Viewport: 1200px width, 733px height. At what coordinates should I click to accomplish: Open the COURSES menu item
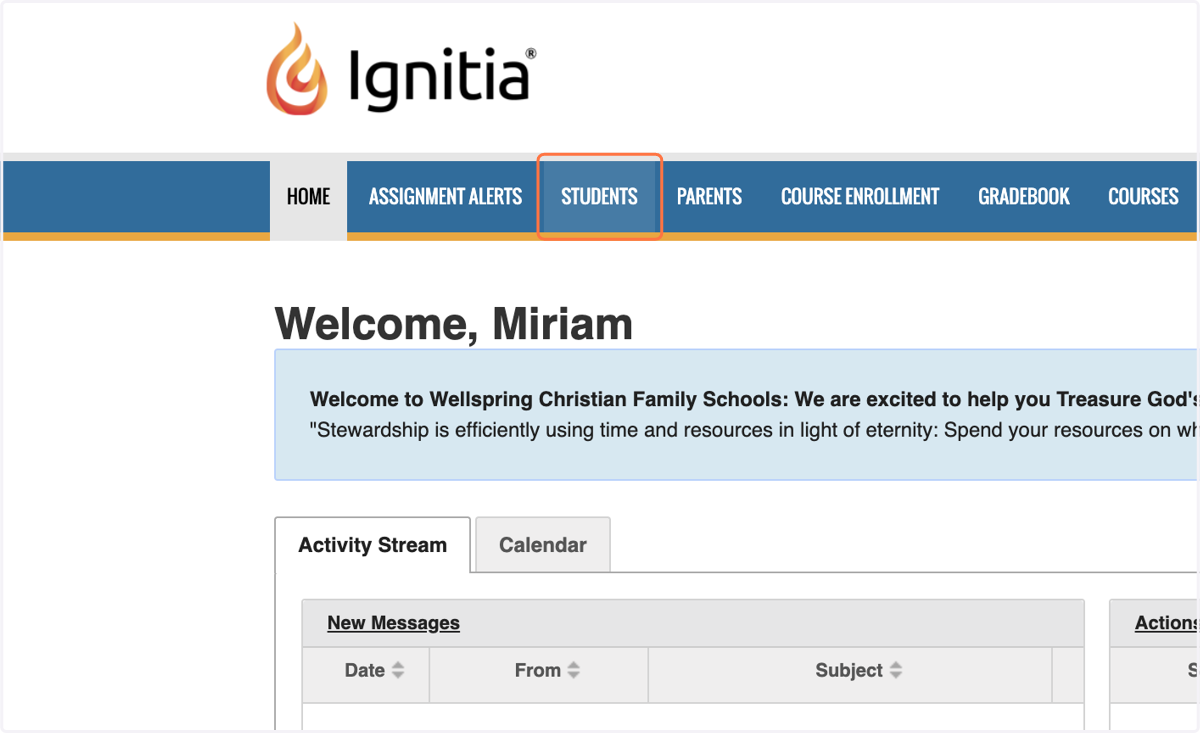[x=1143, y=197]
